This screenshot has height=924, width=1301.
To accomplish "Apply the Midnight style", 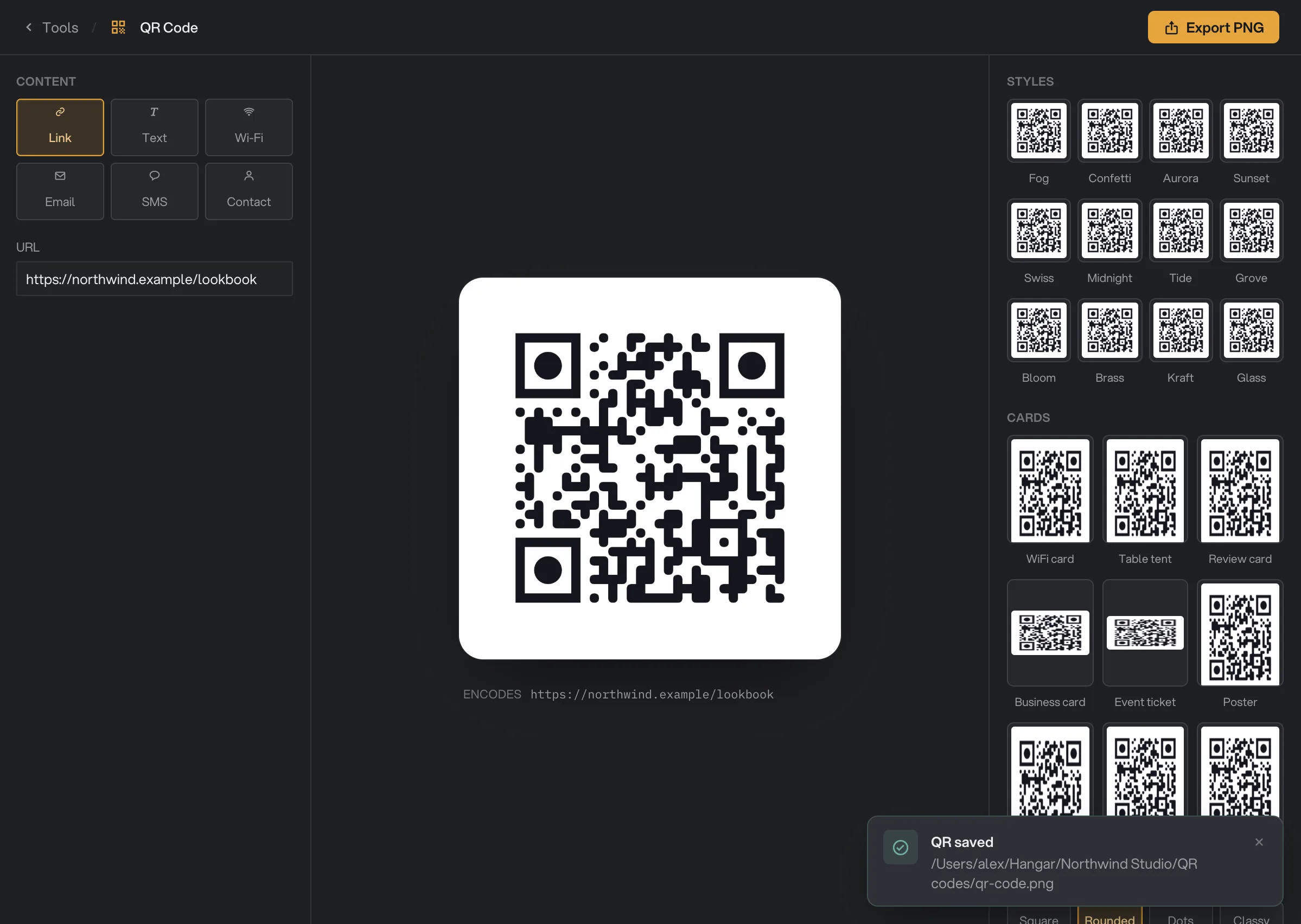I will click(1109, 230).
